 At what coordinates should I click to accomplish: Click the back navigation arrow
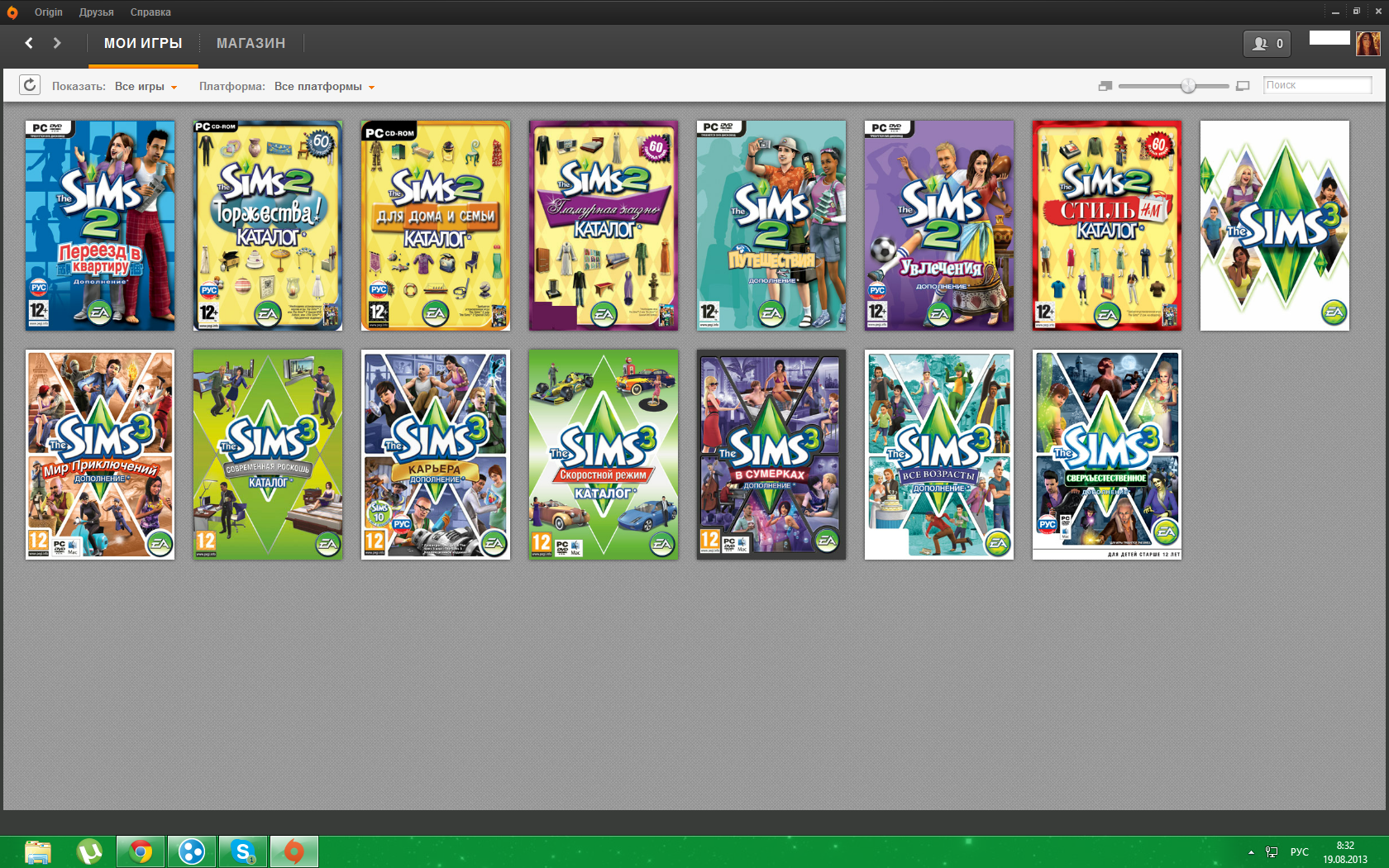(x=29, y=43)
